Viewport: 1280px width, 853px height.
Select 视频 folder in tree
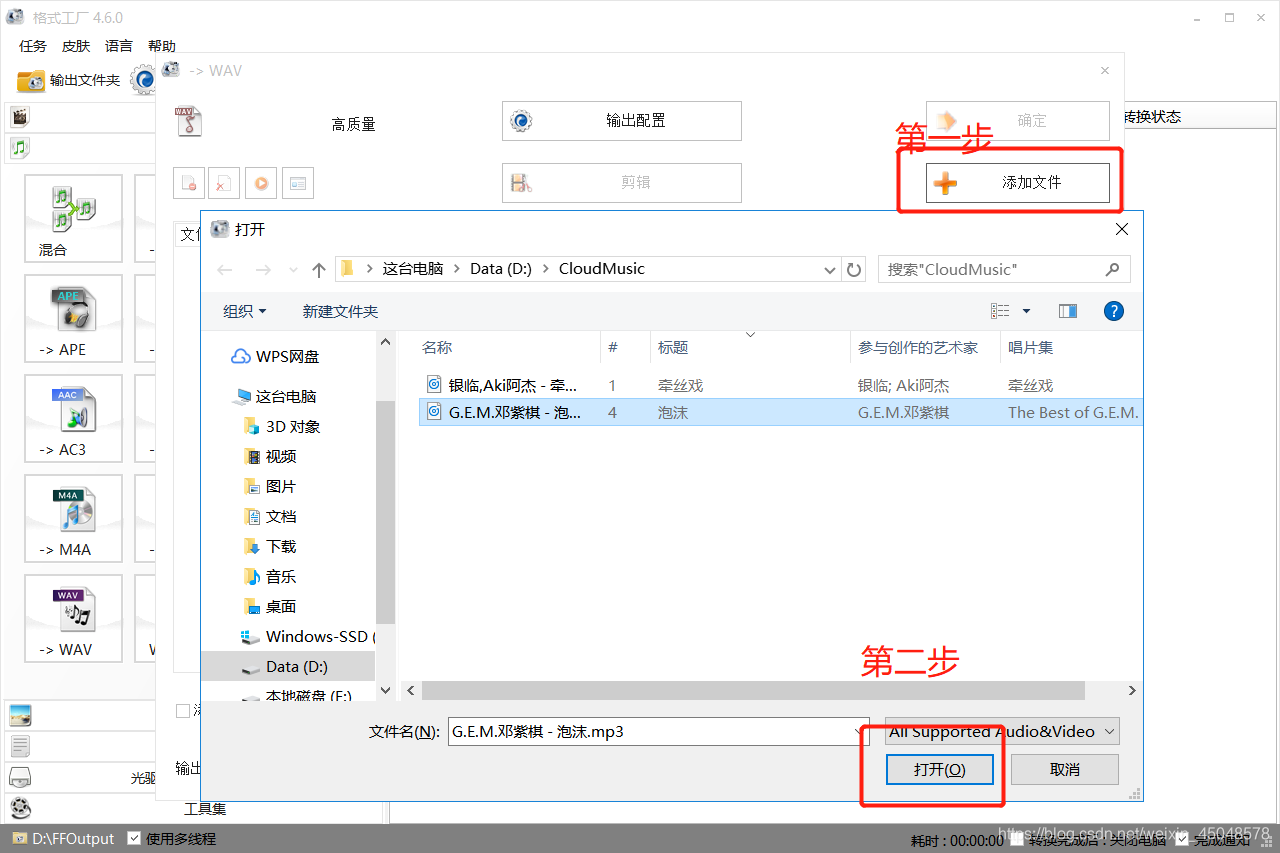point(270,456)
